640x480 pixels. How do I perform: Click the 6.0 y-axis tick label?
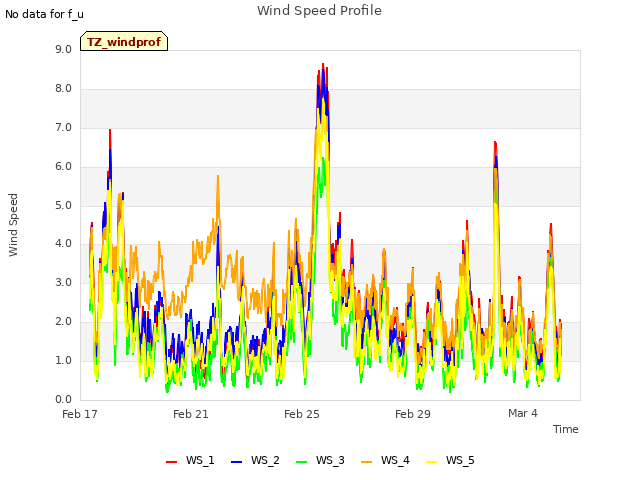tap(63, 167)
